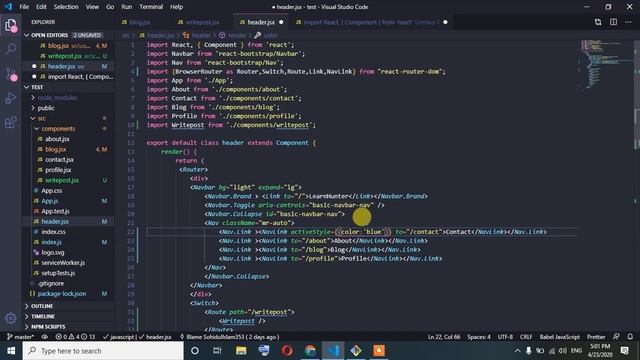Open the Explorer view in activity bar
The height and width of the screenshot is (360, 640).
click(x=11, y=25)
